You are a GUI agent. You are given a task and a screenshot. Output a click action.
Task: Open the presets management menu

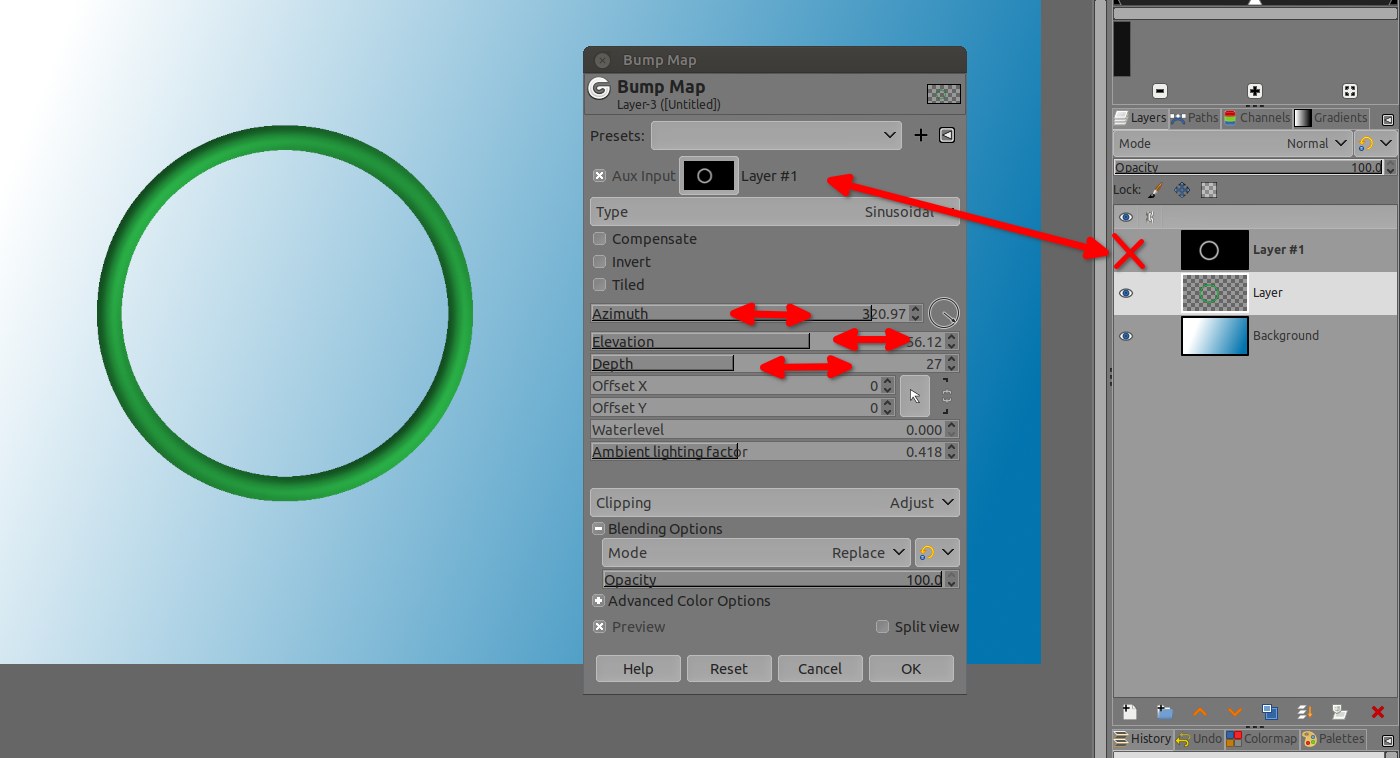point(947,135)
